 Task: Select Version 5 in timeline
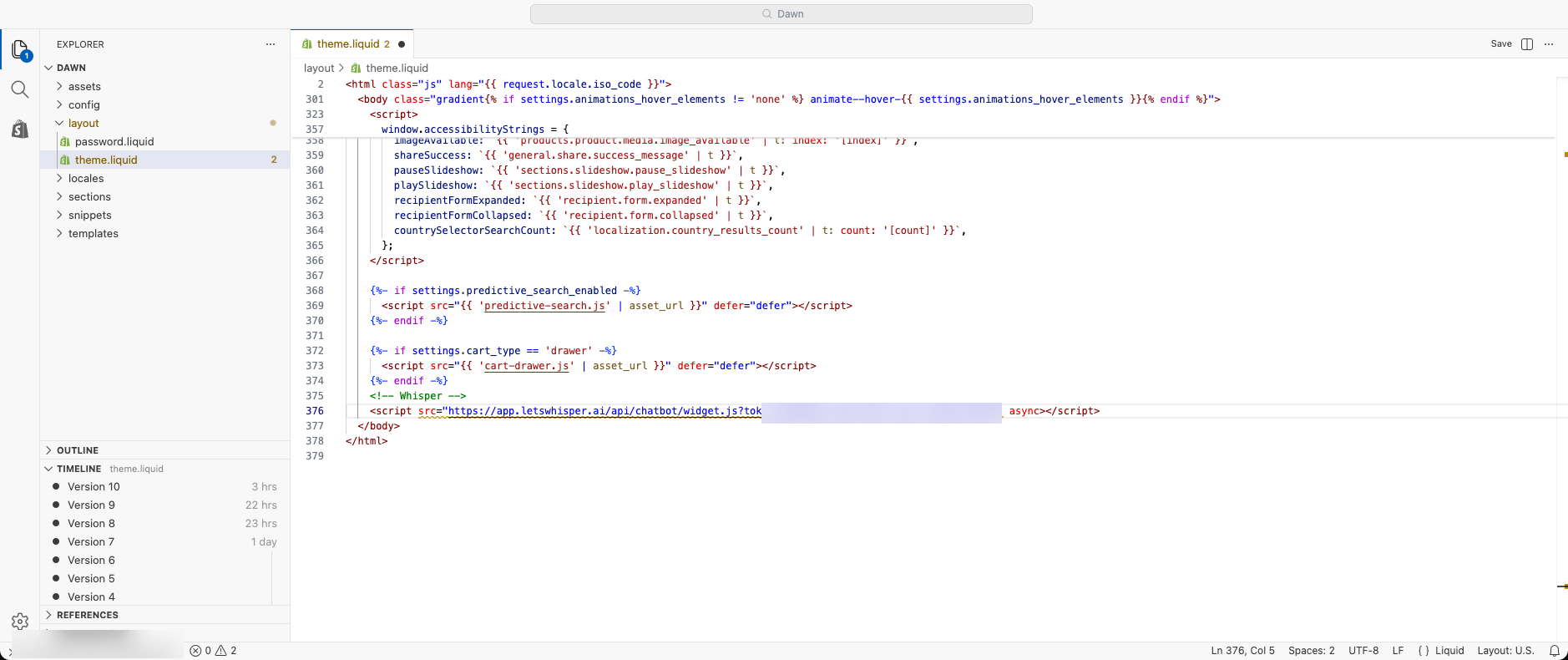(x=165, y=578)
